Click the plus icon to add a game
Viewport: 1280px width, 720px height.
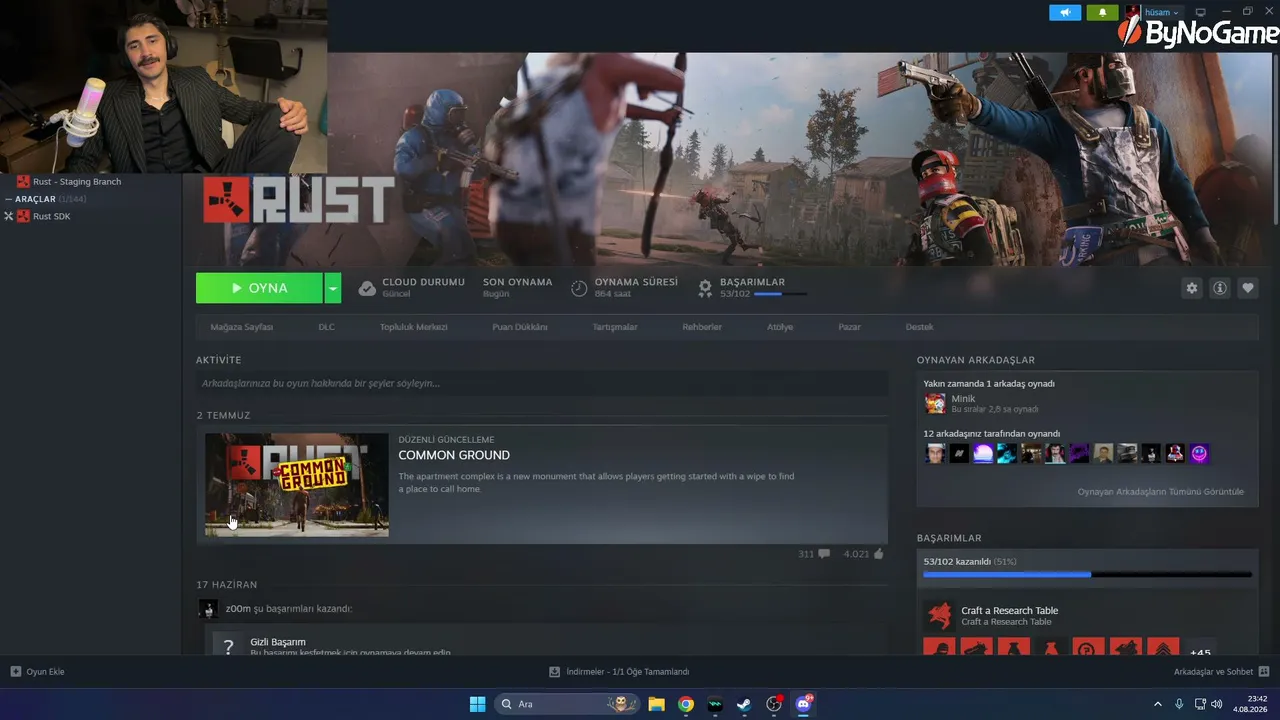[x=16, y=672]
